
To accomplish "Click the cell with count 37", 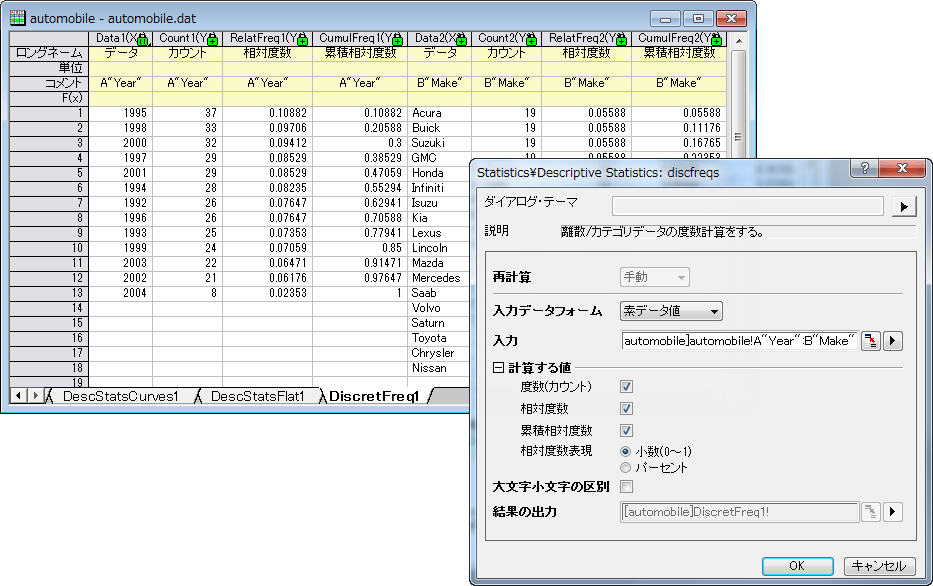I will pos(187,113).
